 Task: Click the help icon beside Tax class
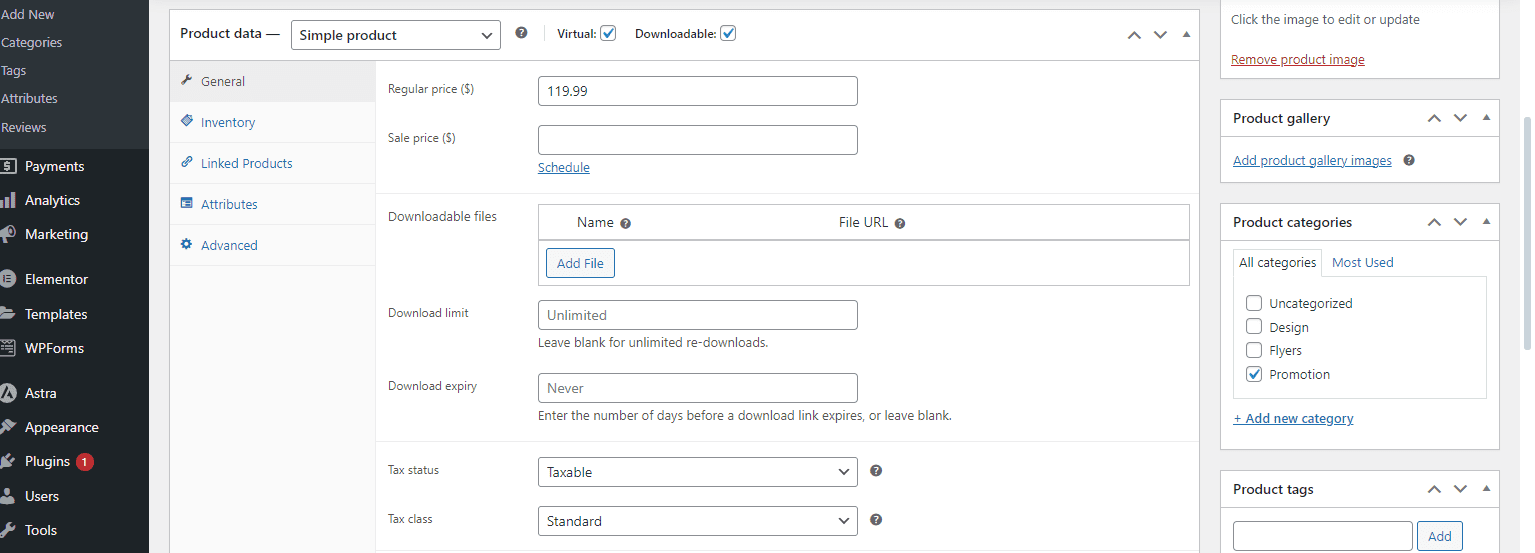pos(876,520)
